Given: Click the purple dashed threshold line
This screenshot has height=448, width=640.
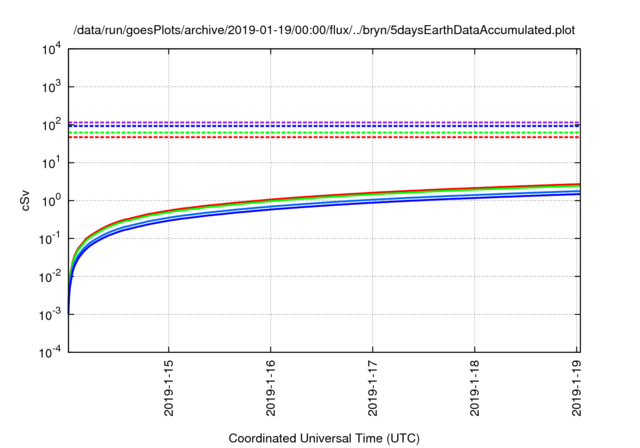Looking at the screenshot, I should click(324, 122).
